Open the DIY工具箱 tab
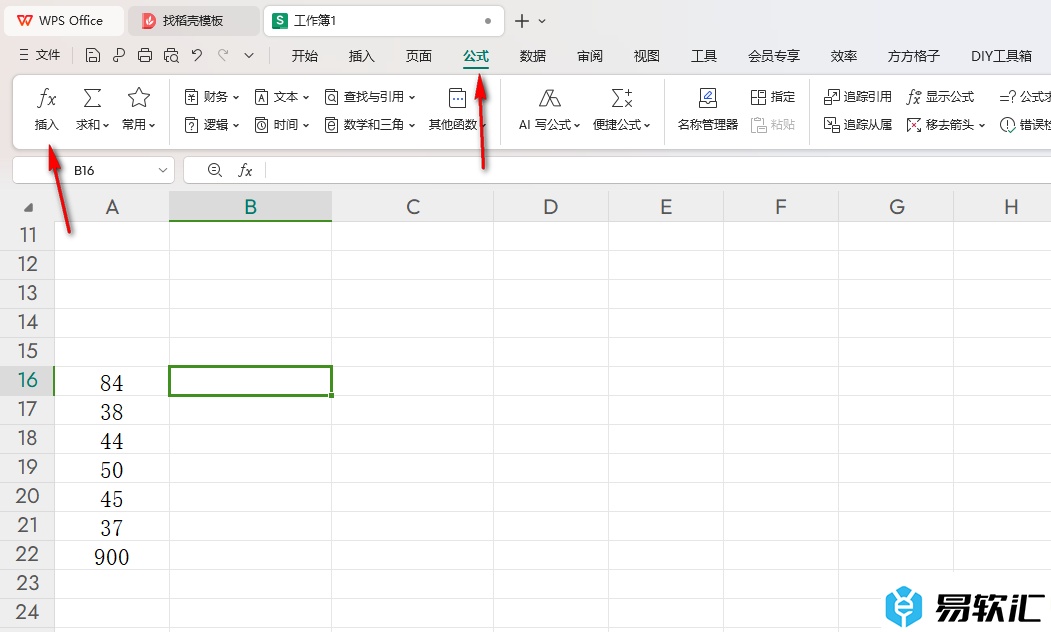The height and width of the screenshot is (632, 1051). tap(1001, 56)
